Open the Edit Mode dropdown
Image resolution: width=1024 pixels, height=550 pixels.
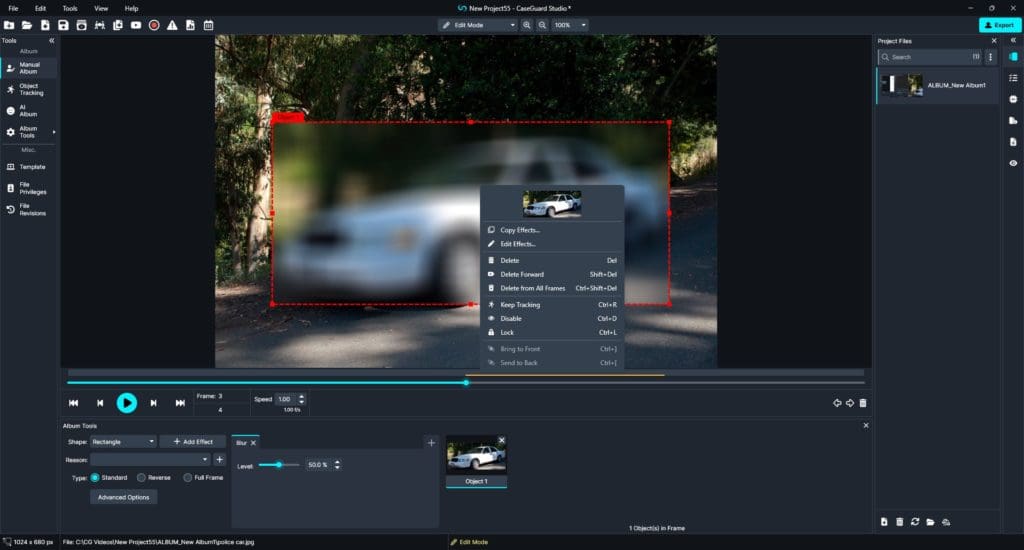(478, 25)
